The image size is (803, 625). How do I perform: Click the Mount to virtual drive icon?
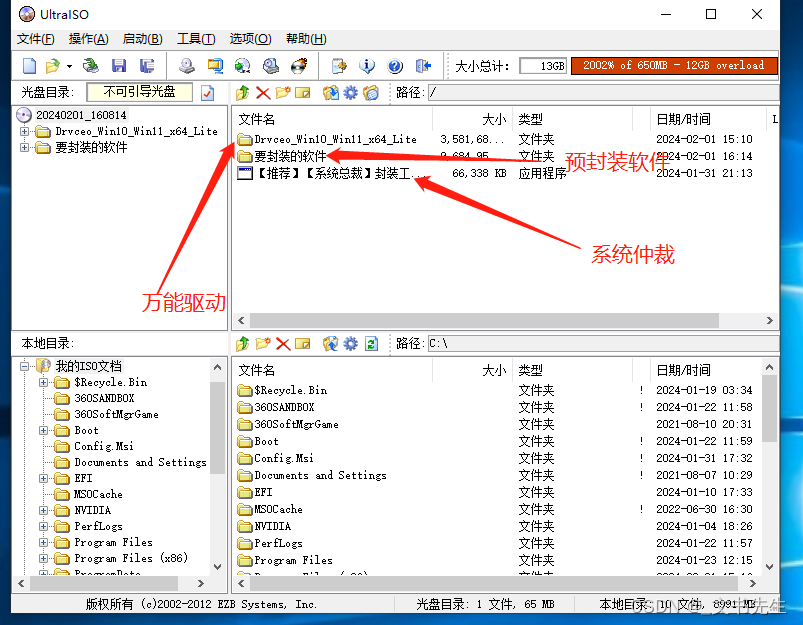click(x=270, y=66)
